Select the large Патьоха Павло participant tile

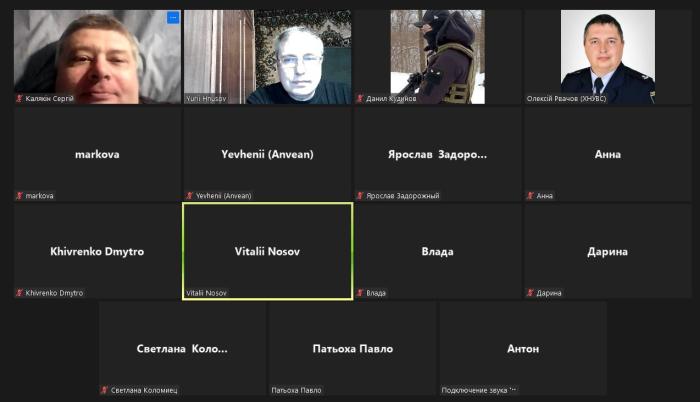[x=353, y=348]
